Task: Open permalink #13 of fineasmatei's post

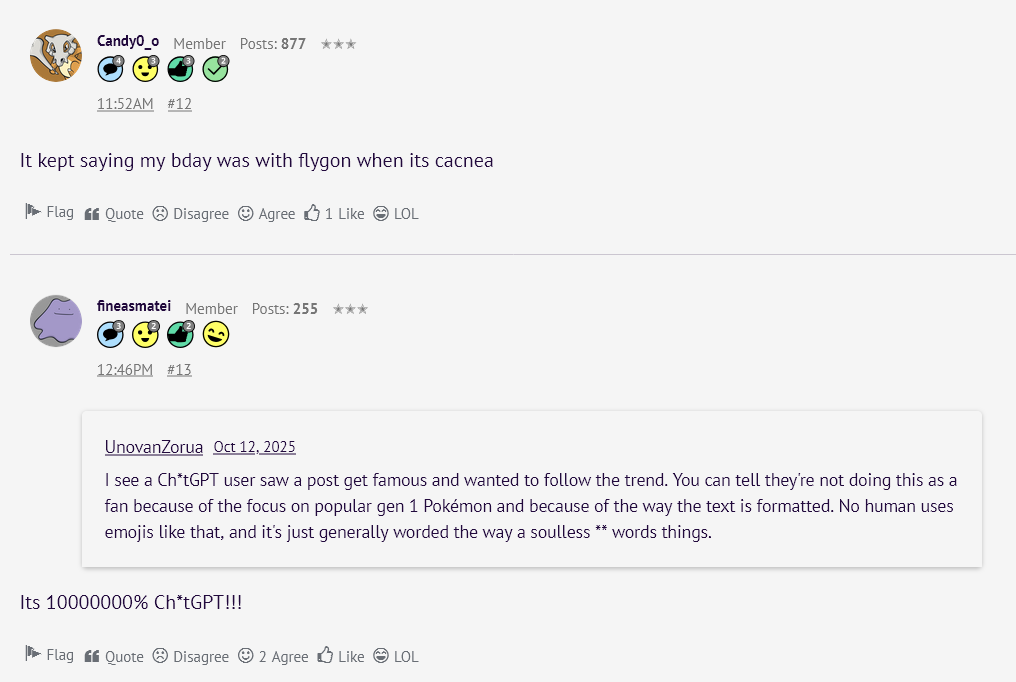Action: pyautogui.click(x=179, y=369)
